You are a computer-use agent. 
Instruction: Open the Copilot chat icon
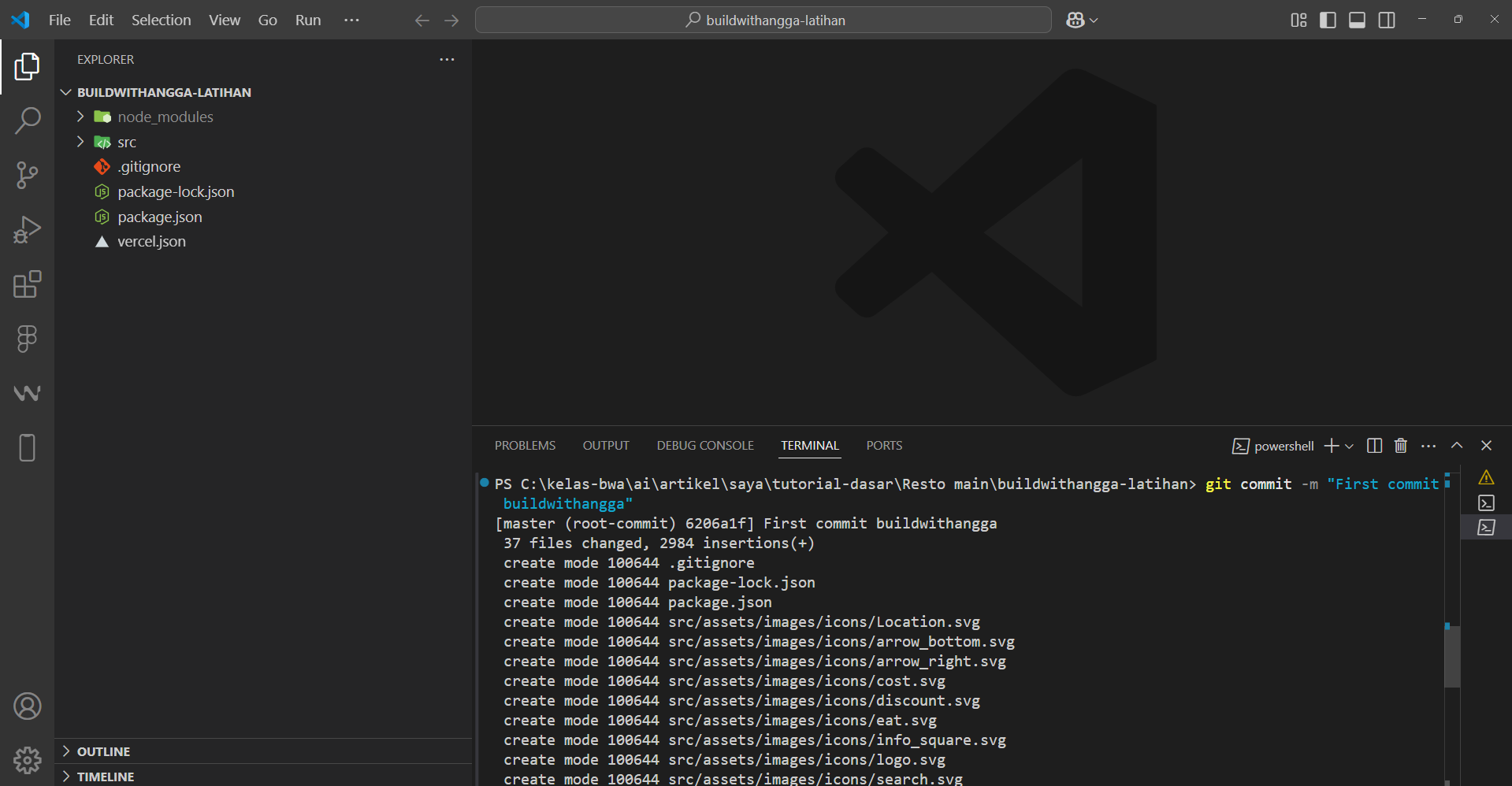(x=1075, y=20)
